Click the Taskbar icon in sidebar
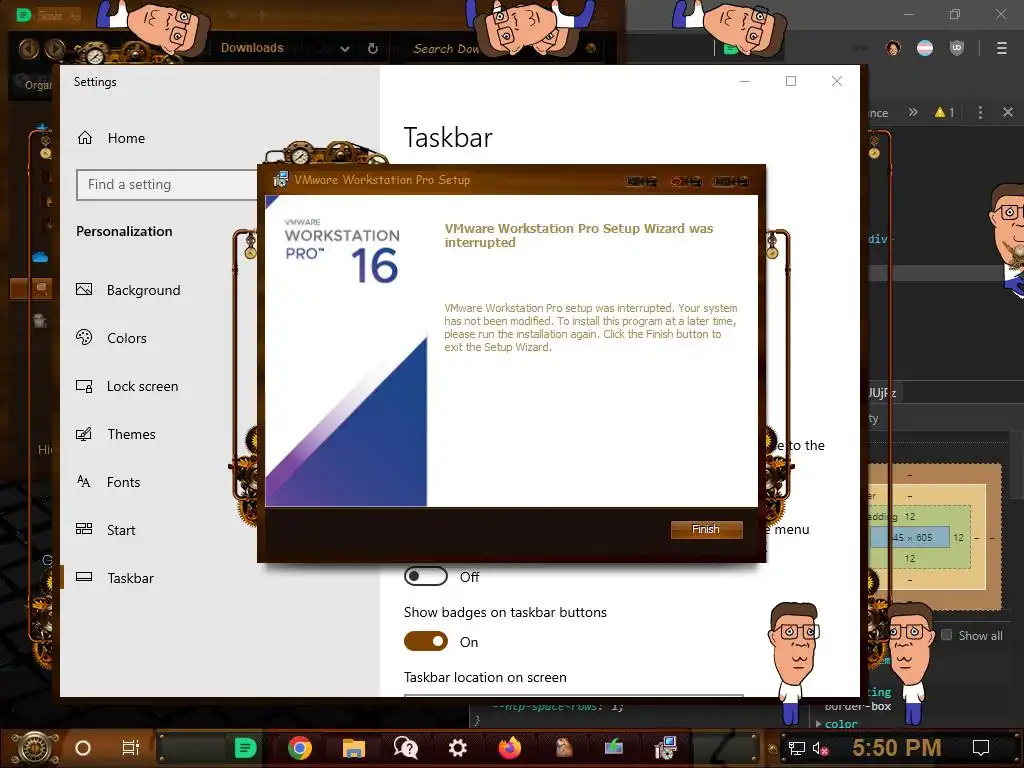Viewport: 1024px width, 768px height. point(84,577)
